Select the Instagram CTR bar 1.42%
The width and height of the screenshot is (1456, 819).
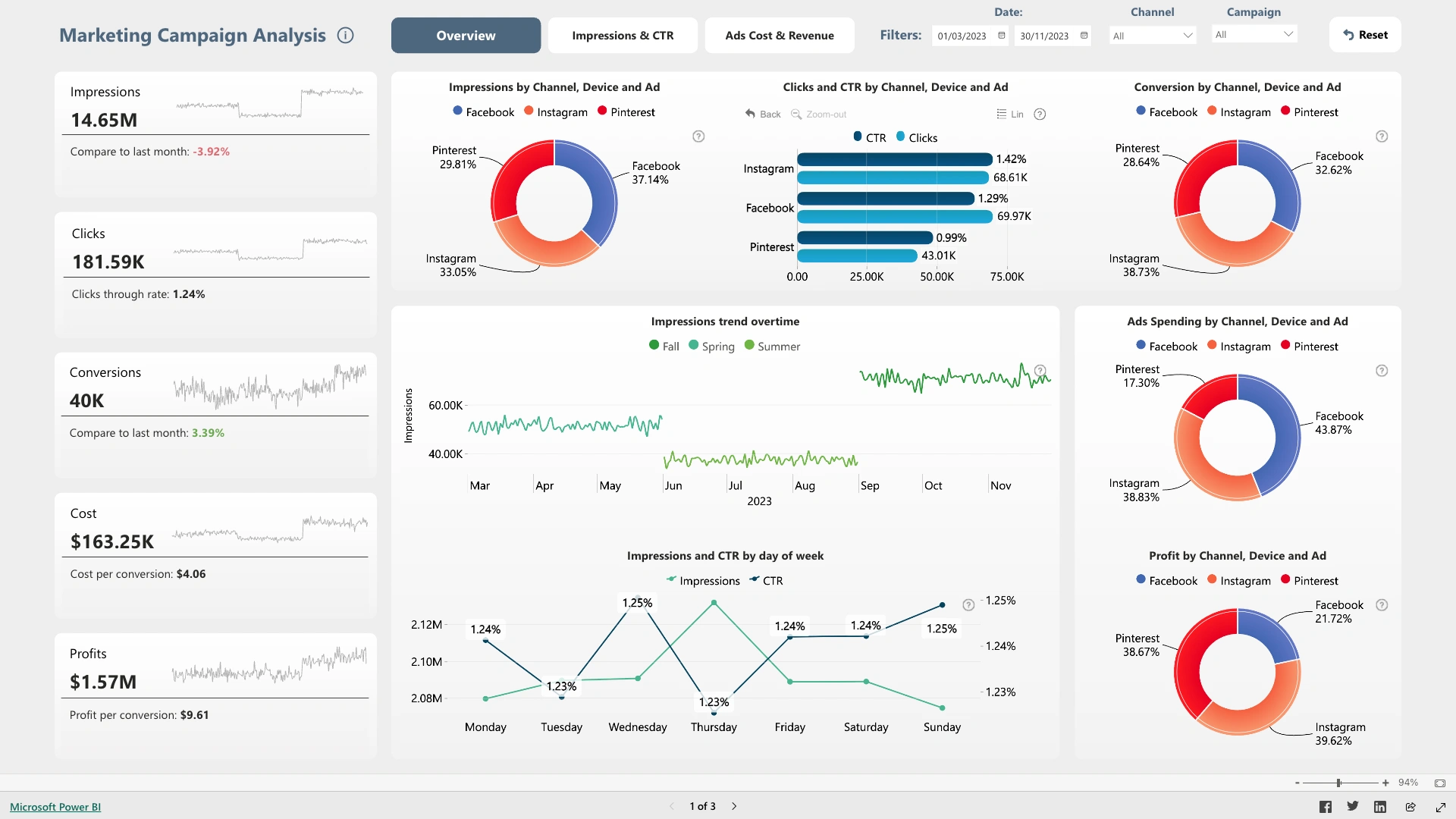(x=895, y=159)
